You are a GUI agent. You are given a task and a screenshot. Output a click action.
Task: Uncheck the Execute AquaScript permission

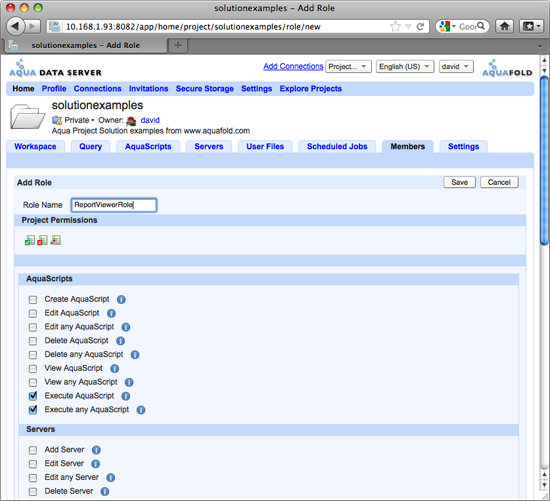pos(33,396)
